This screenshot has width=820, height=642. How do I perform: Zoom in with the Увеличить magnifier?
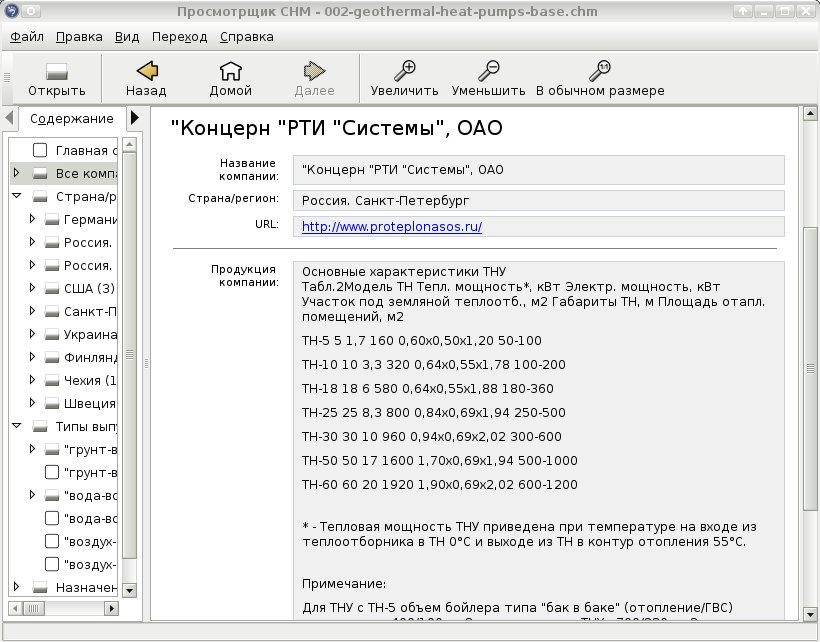pos(404,71)
